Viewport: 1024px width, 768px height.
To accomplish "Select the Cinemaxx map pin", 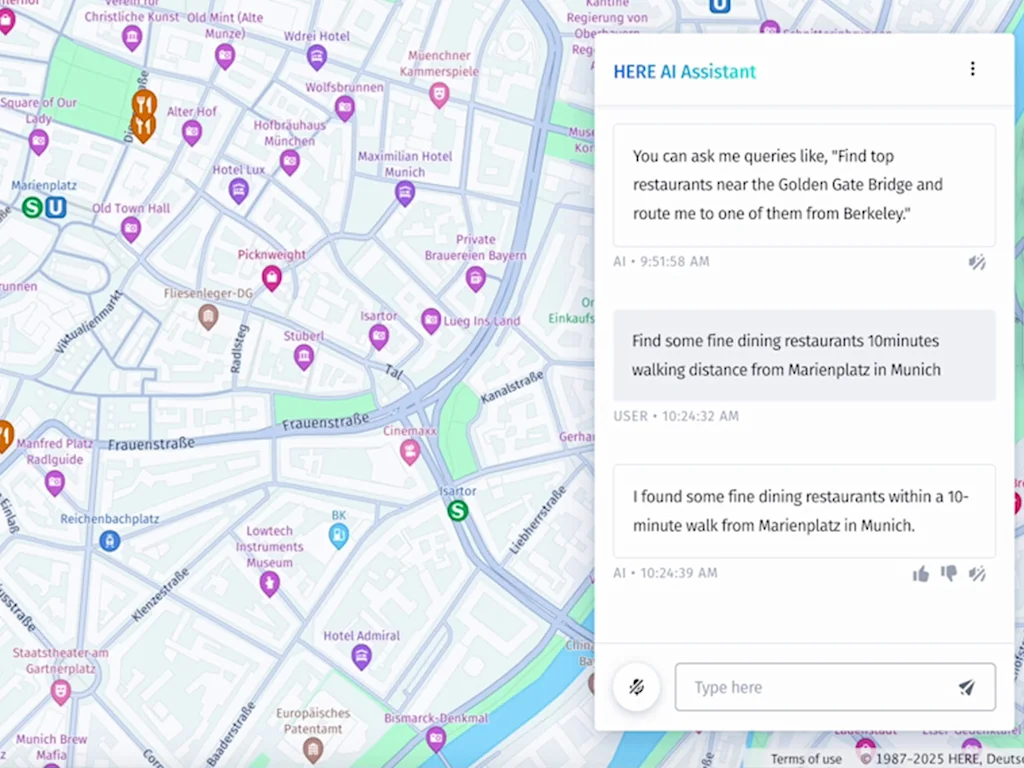I will click(410, 452).
